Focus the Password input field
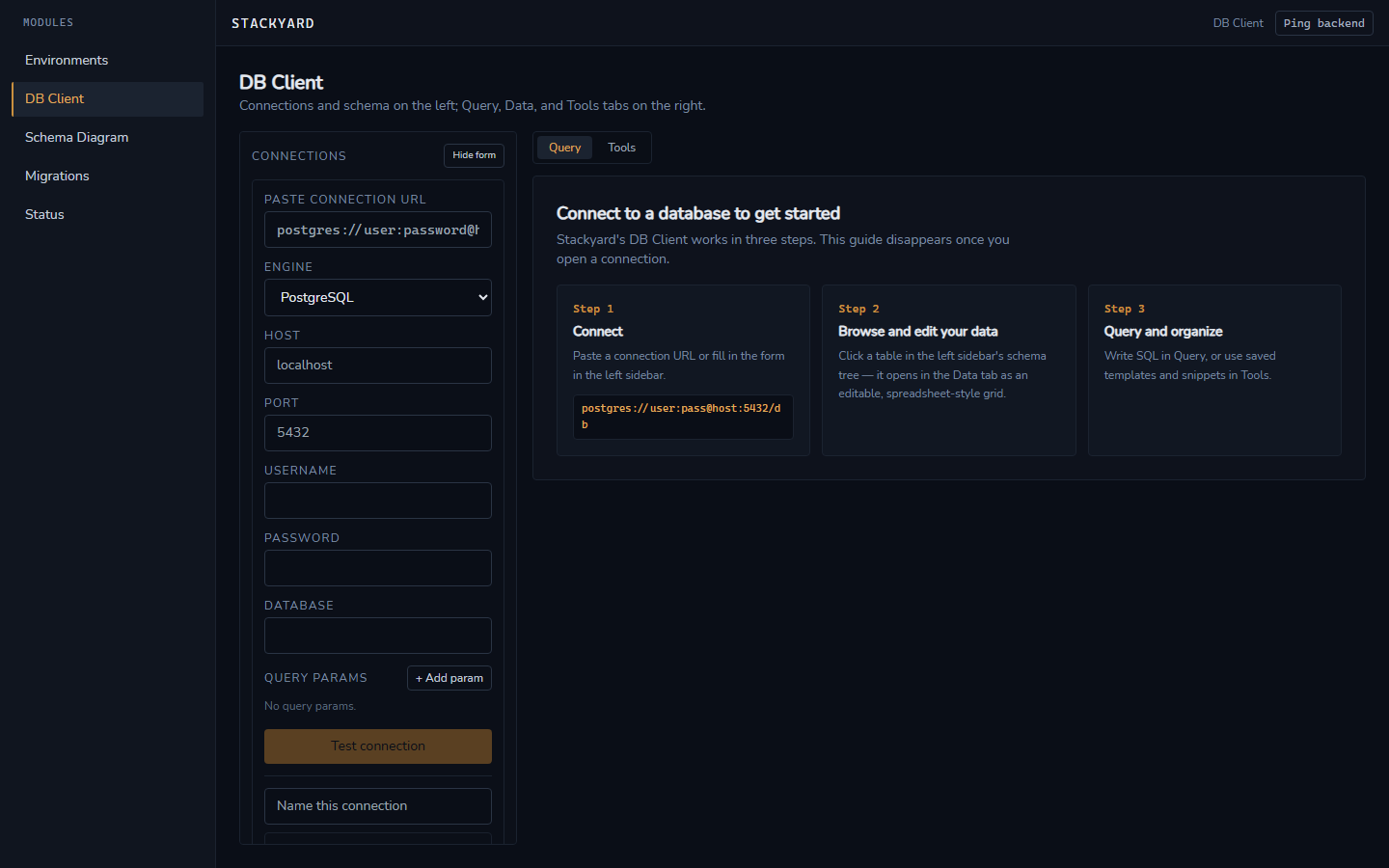 378,568
